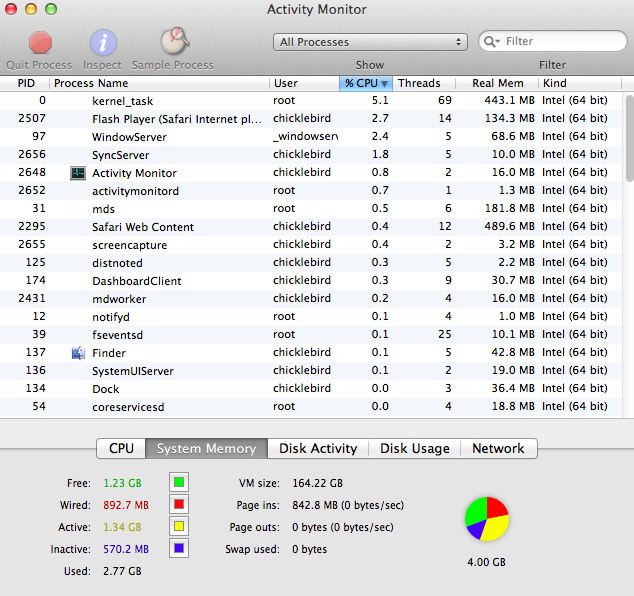Switch to the CPU tab
634x596 pixels.
coord(121,448)
